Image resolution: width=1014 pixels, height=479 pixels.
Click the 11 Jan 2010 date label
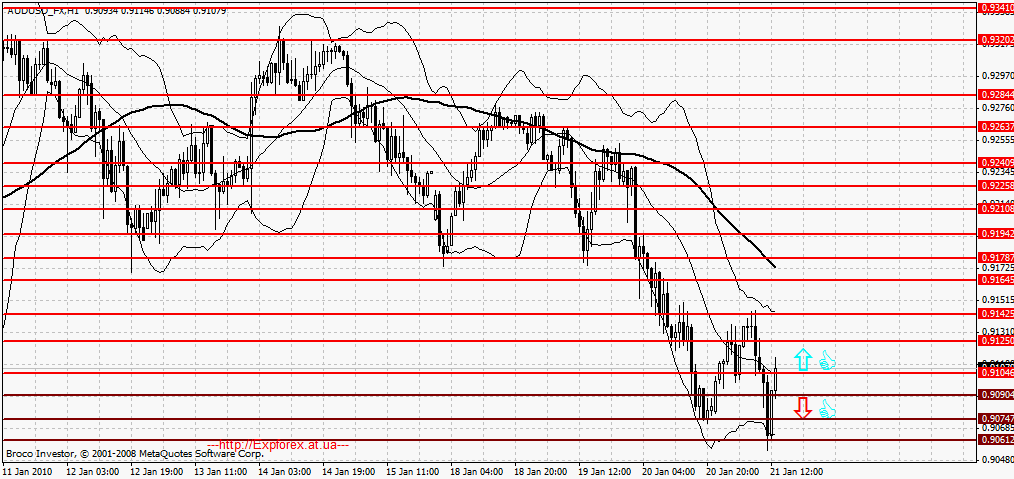click(26, 471)
